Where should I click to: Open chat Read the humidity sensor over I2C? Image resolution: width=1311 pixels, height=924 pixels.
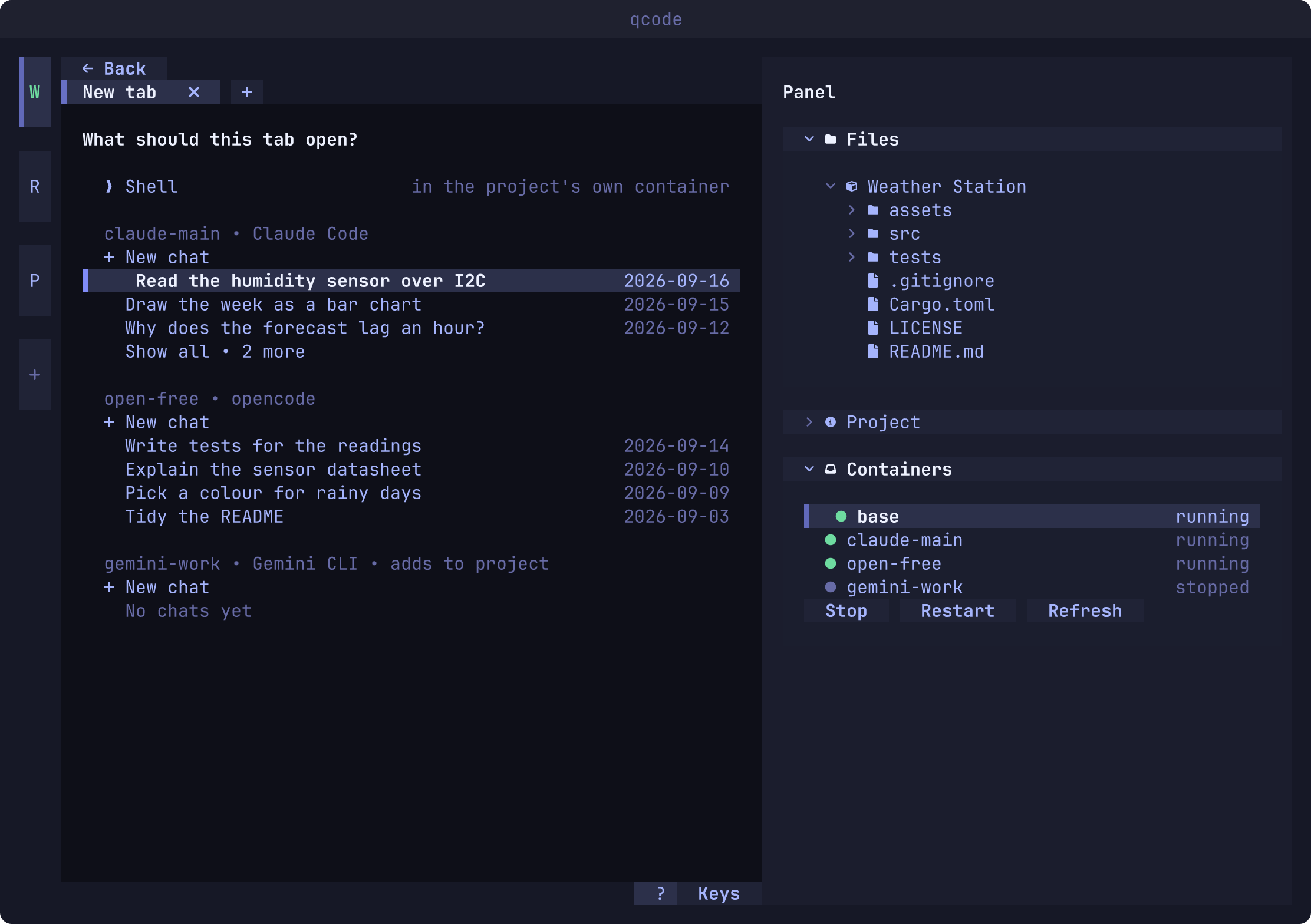click(x=411, y=280)
